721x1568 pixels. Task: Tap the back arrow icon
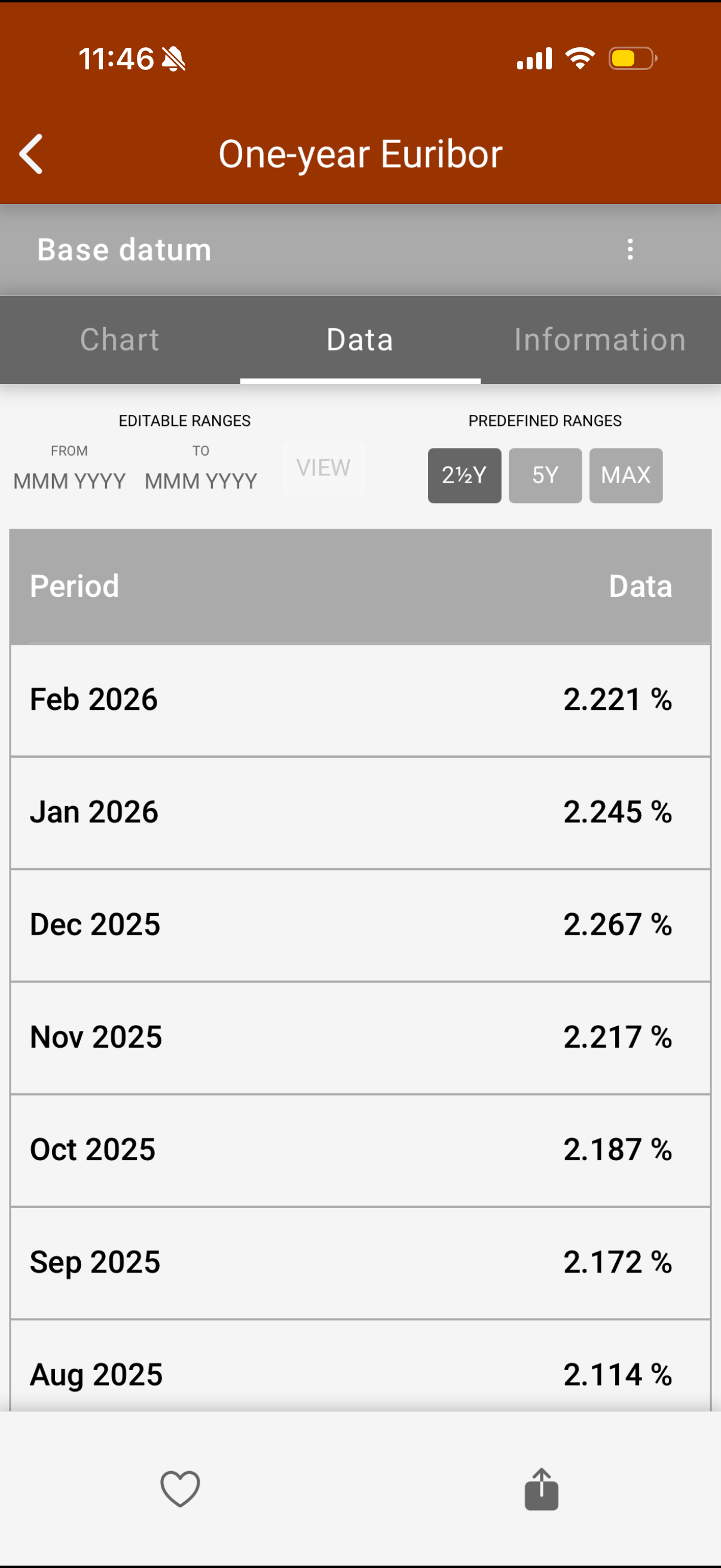[x=32, y=154]
